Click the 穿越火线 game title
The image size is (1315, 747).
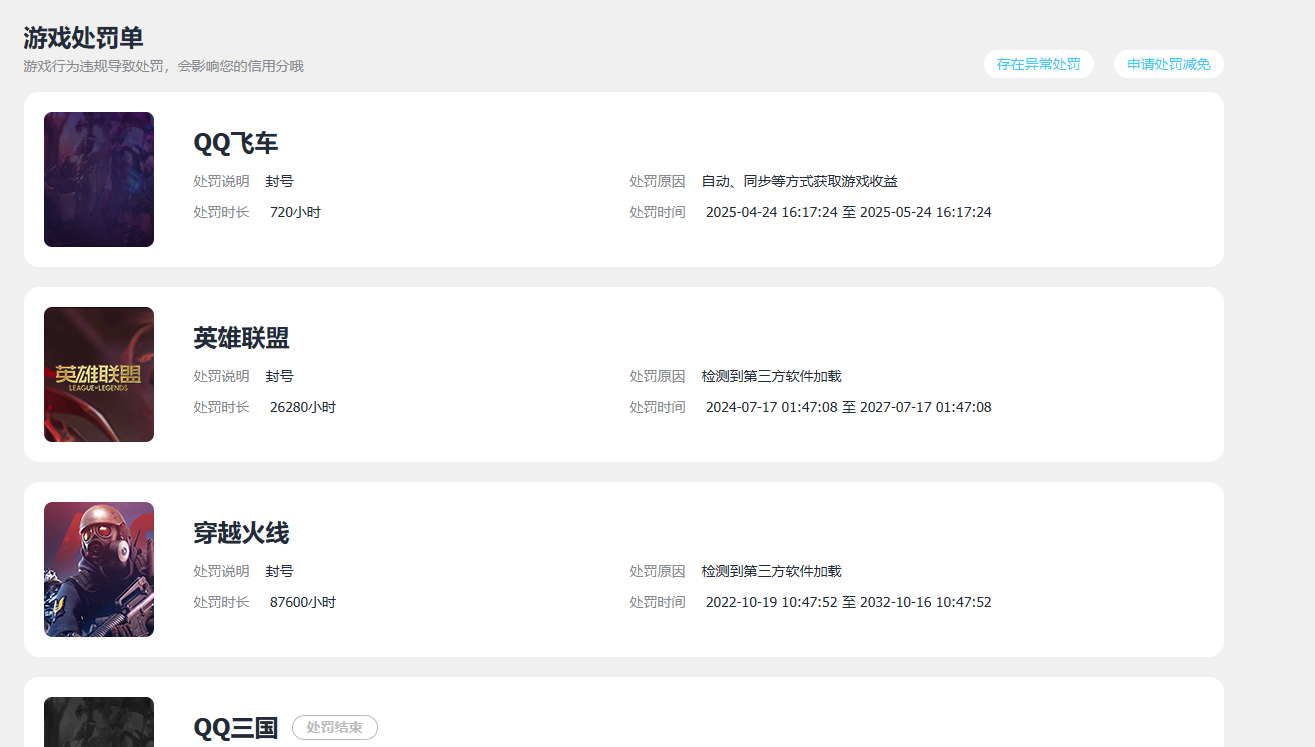coord(241,533)
